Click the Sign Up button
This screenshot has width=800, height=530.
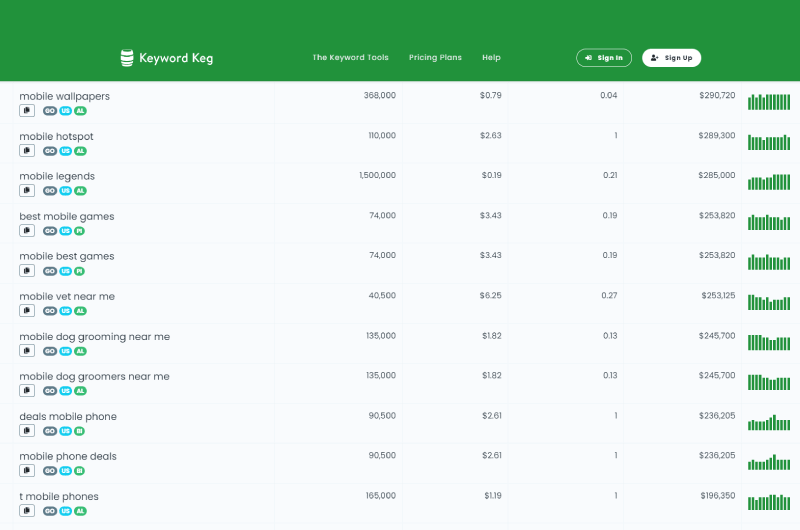coord(671,58)
